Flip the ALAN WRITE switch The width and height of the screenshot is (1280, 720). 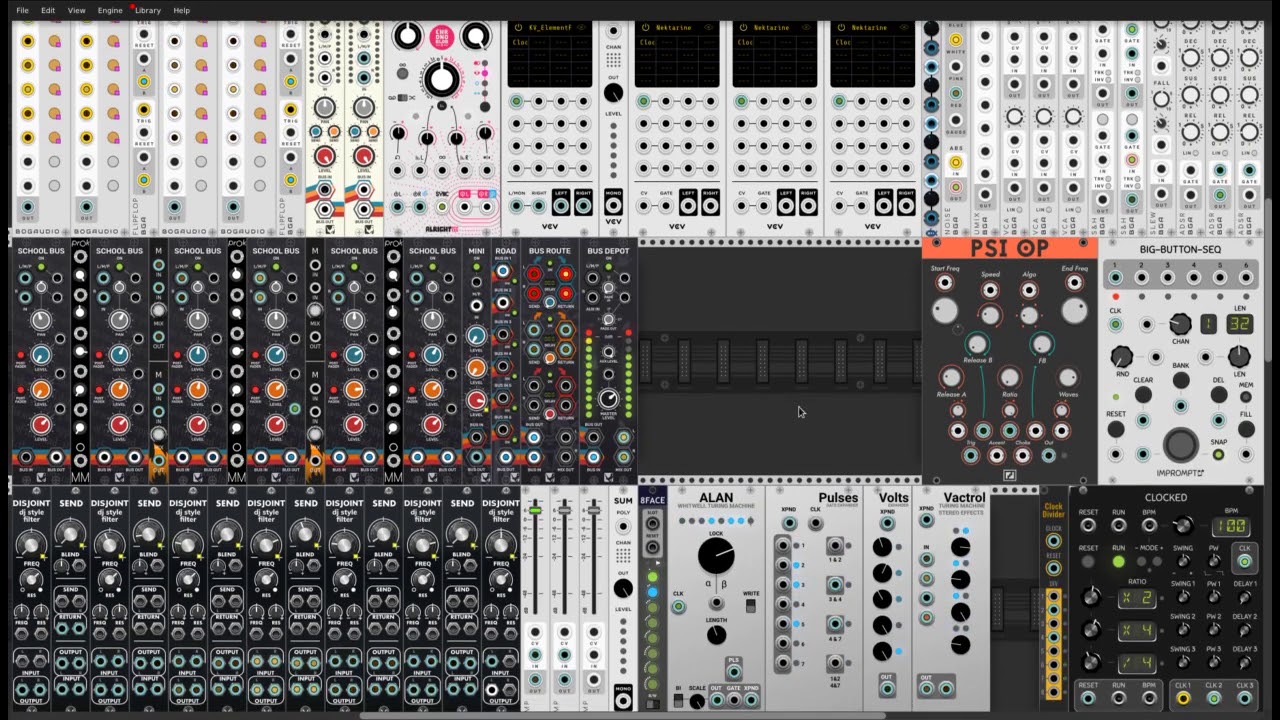[751, 605]
